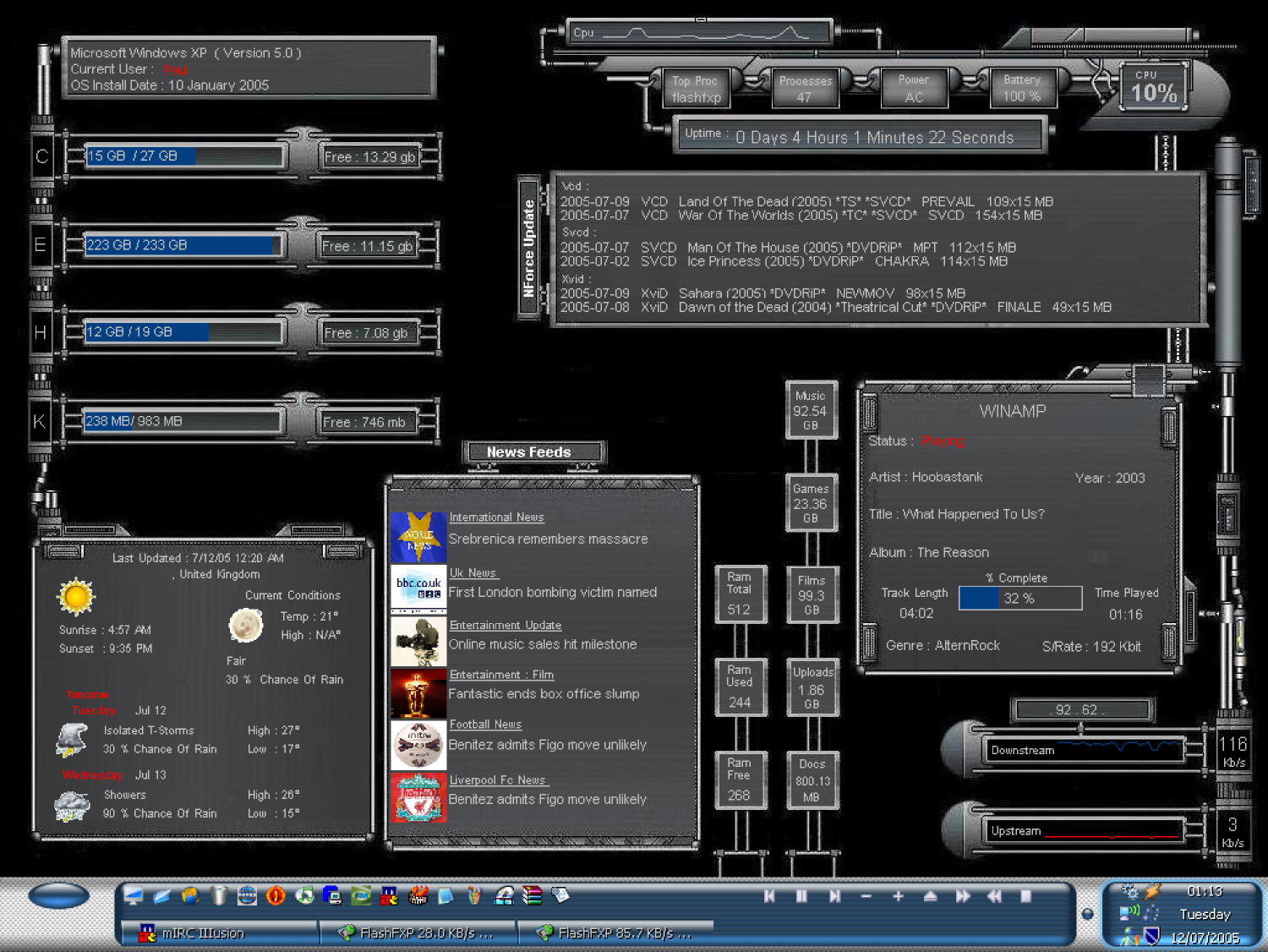Open the flaming icon in quick launch

pos(418,895)
